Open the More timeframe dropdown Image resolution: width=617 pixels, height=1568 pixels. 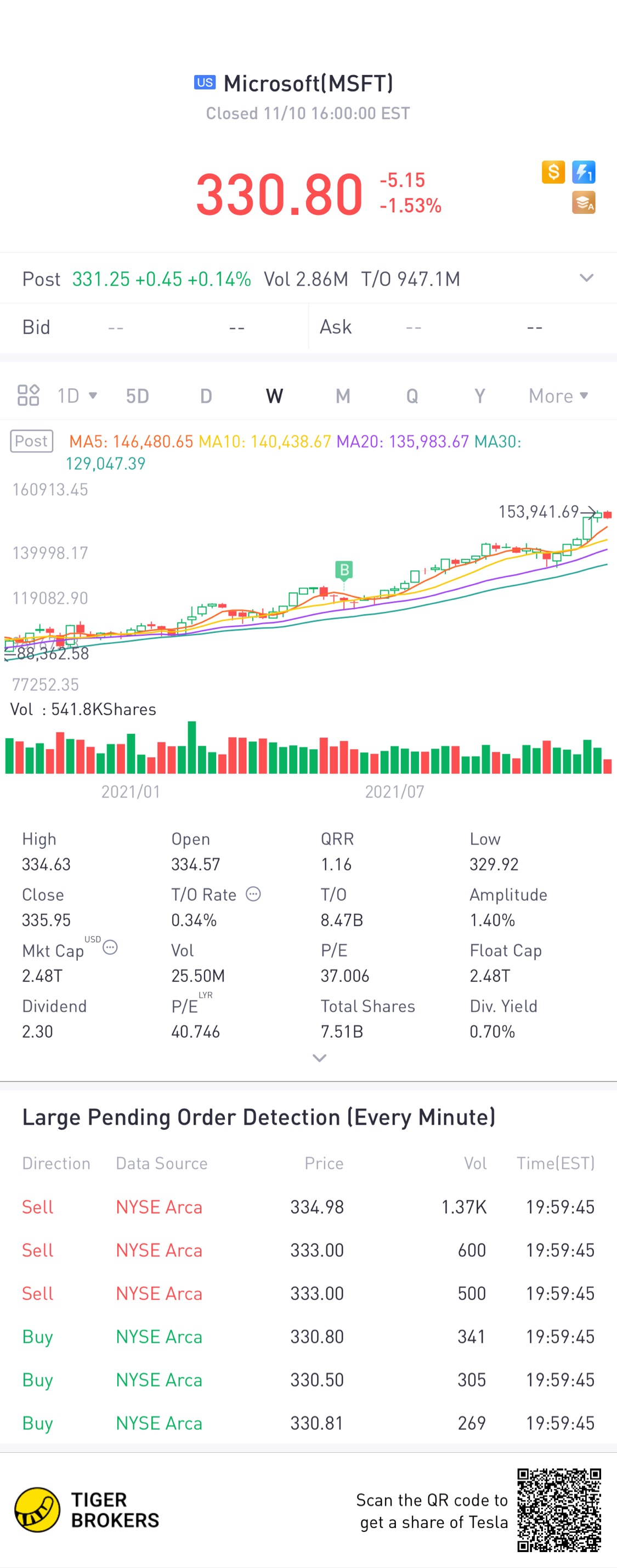(558, 395)
